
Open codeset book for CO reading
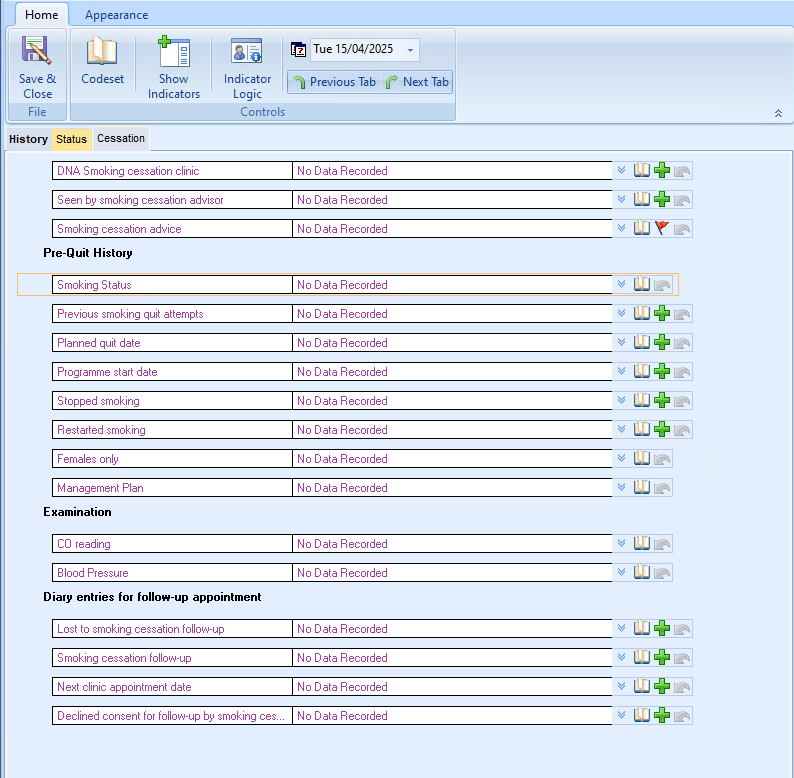click(642, 543)
